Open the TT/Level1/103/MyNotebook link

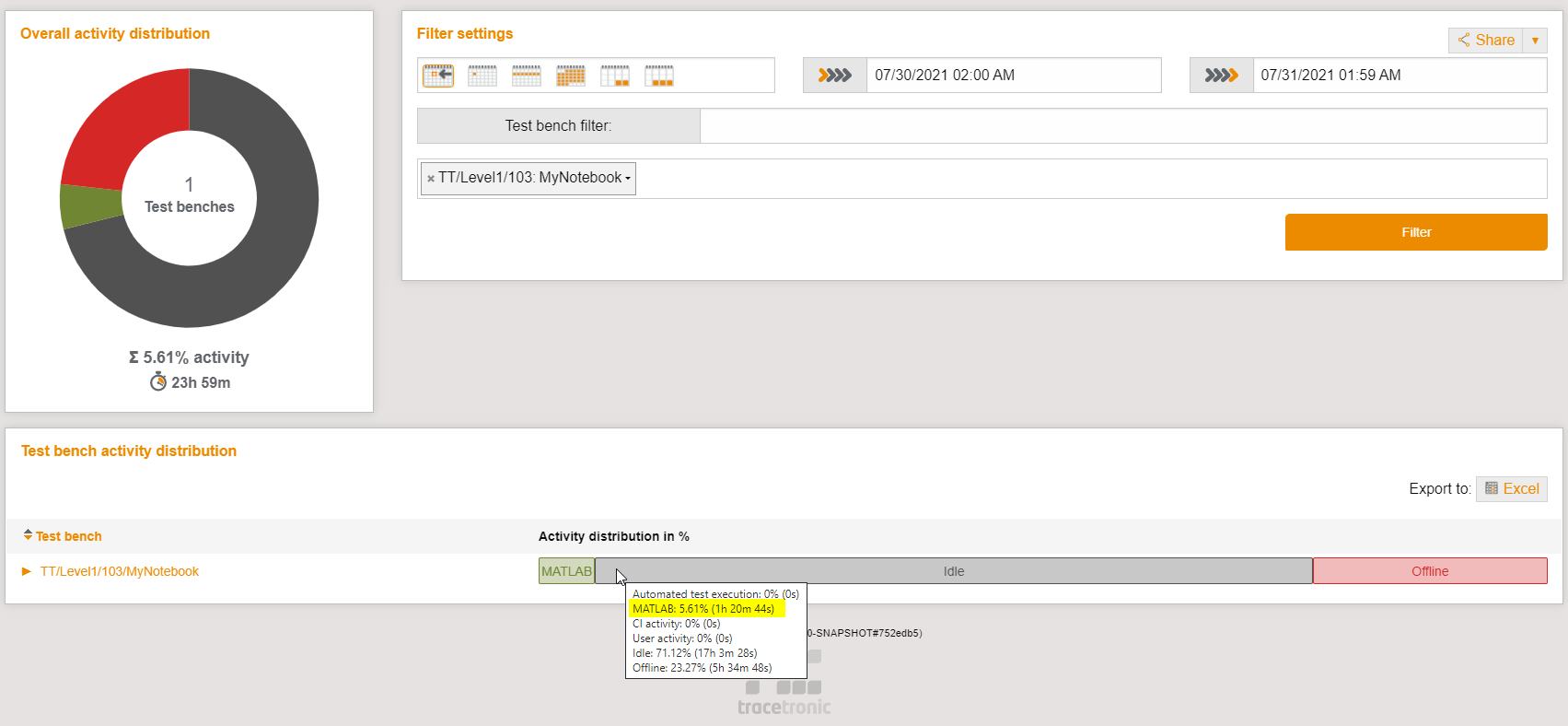(120, 571)
